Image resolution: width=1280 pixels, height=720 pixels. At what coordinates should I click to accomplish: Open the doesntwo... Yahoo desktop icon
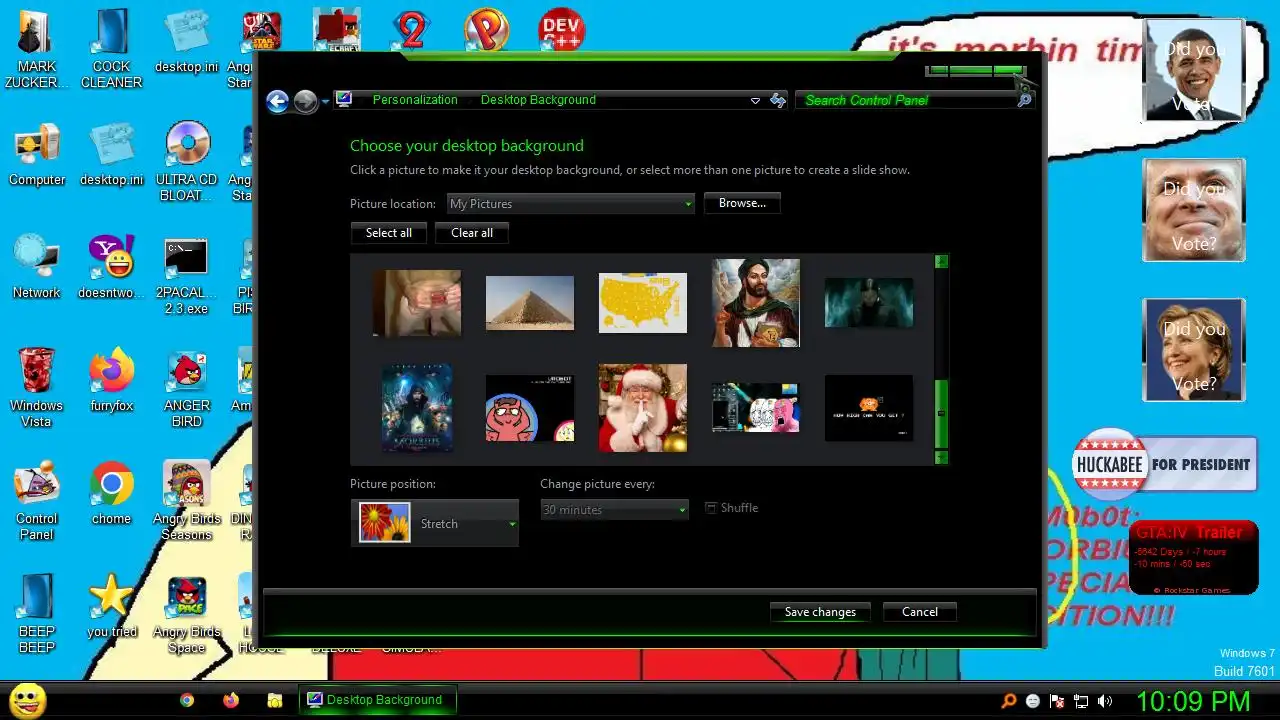pos(111,268)
